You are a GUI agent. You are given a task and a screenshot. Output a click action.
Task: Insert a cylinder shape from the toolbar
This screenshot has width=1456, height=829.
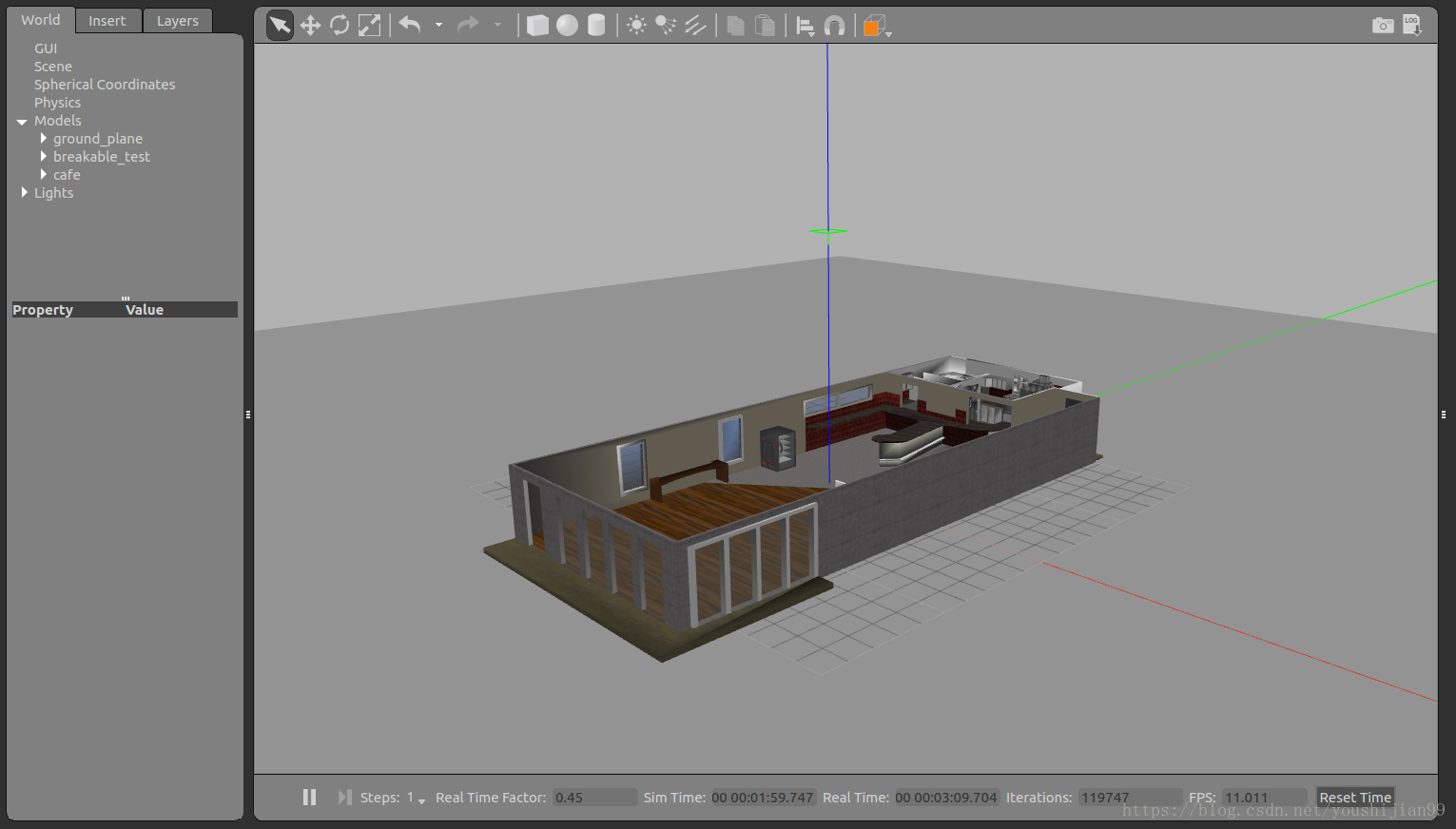click(x=596, y=26)
